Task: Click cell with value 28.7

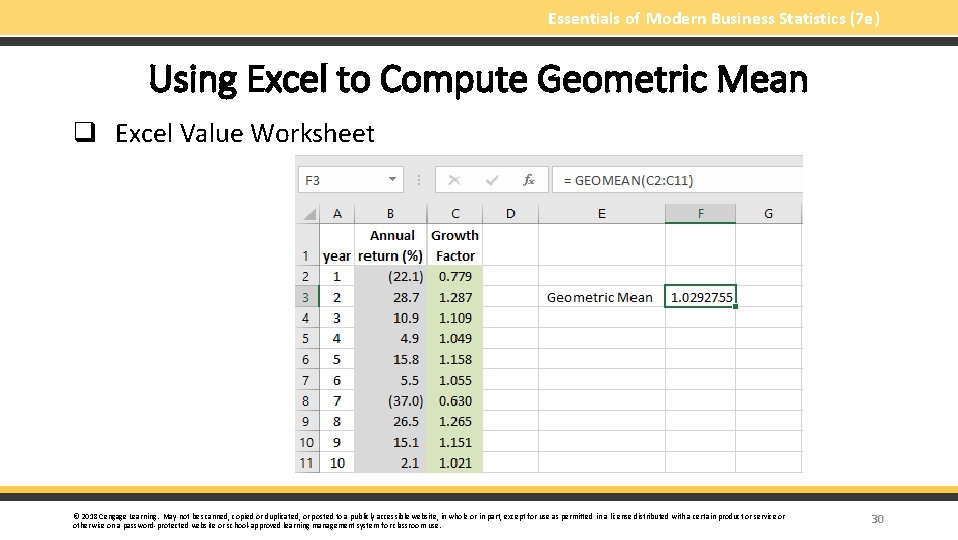Action: coord(390,297)
